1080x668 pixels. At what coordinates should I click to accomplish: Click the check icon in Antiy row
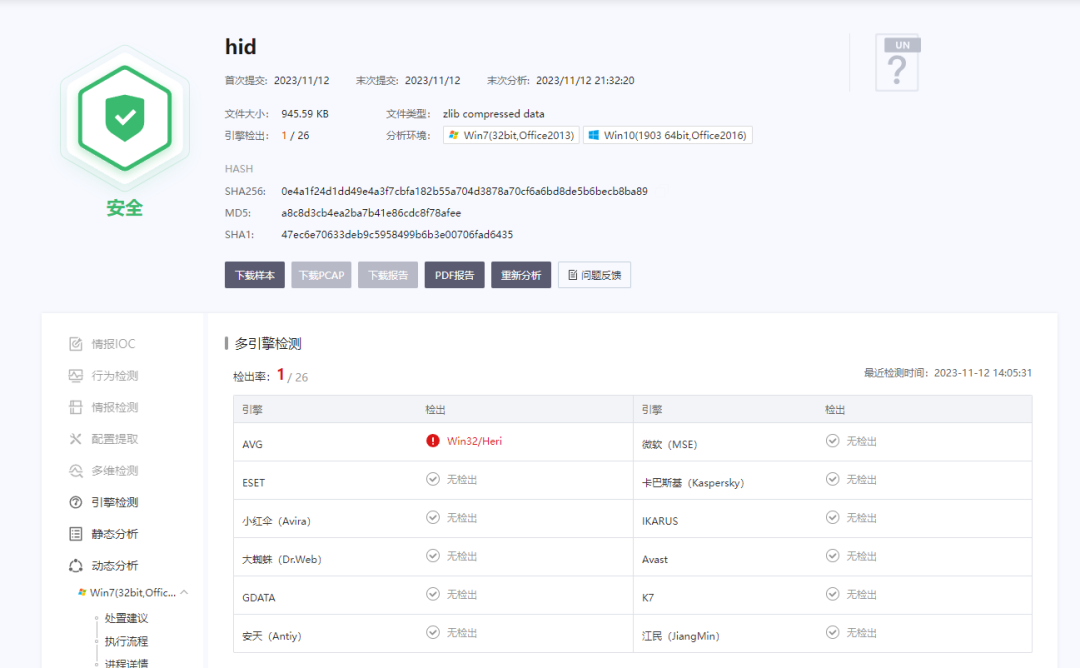[x=433, y=632]
